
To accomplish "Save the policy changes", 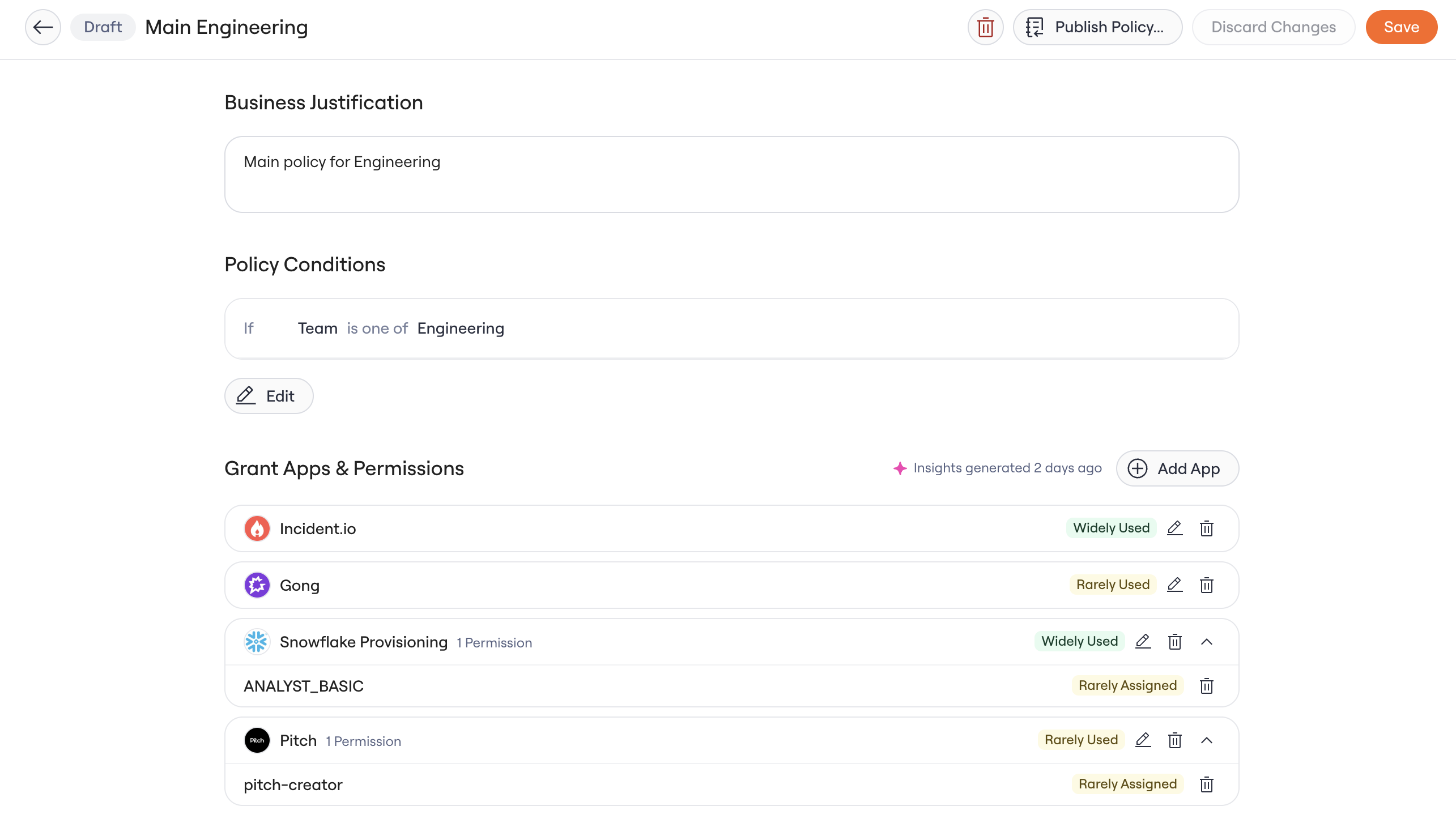I will [x=1401, y=27].
